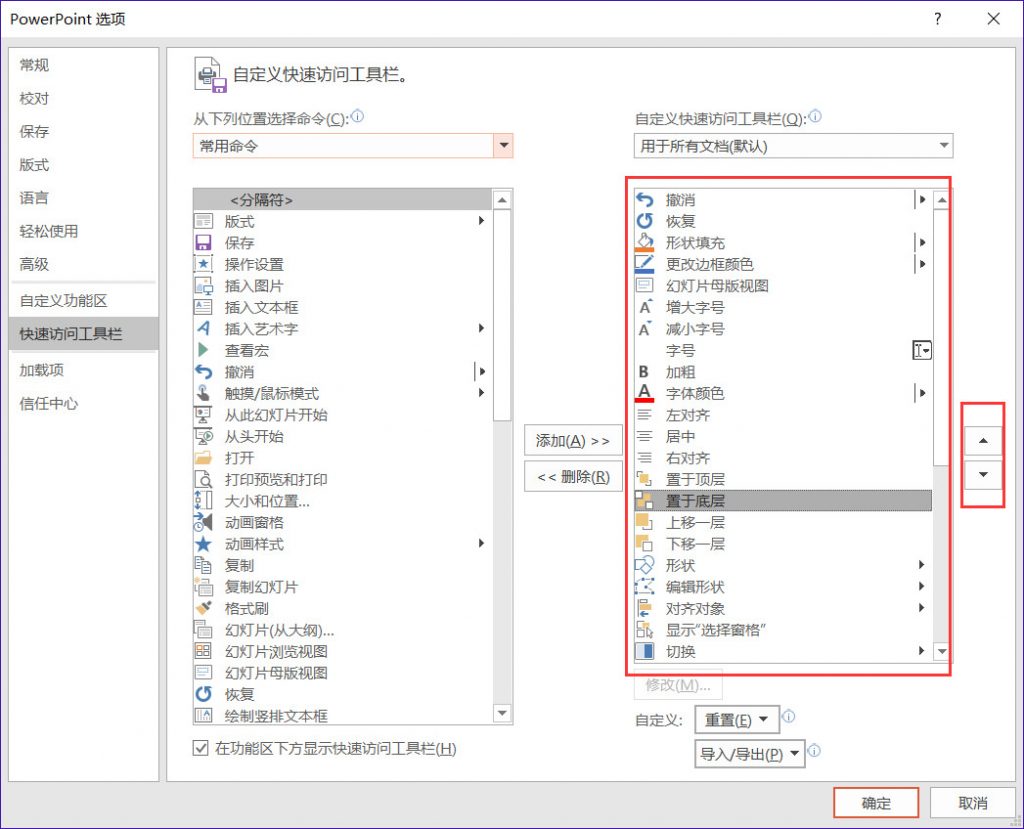This screenshot has width=1024, height=829.
Task: Click the 幻灯片浏览视图 icon
Action: (x=203, y=651)
